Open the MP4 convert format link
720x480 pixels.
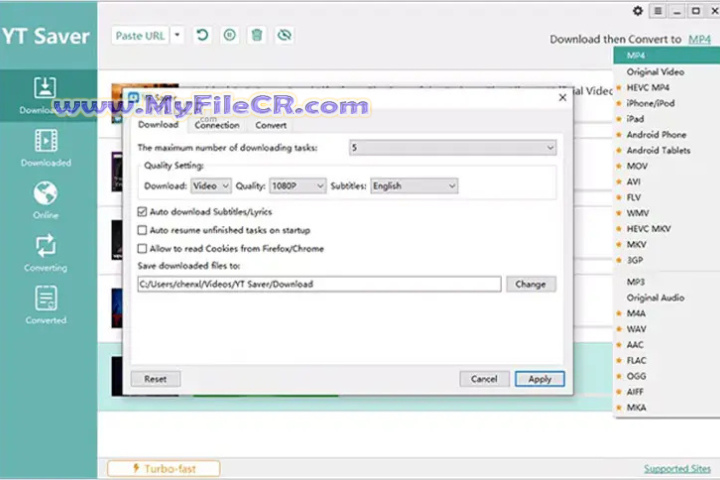(699, 40)
